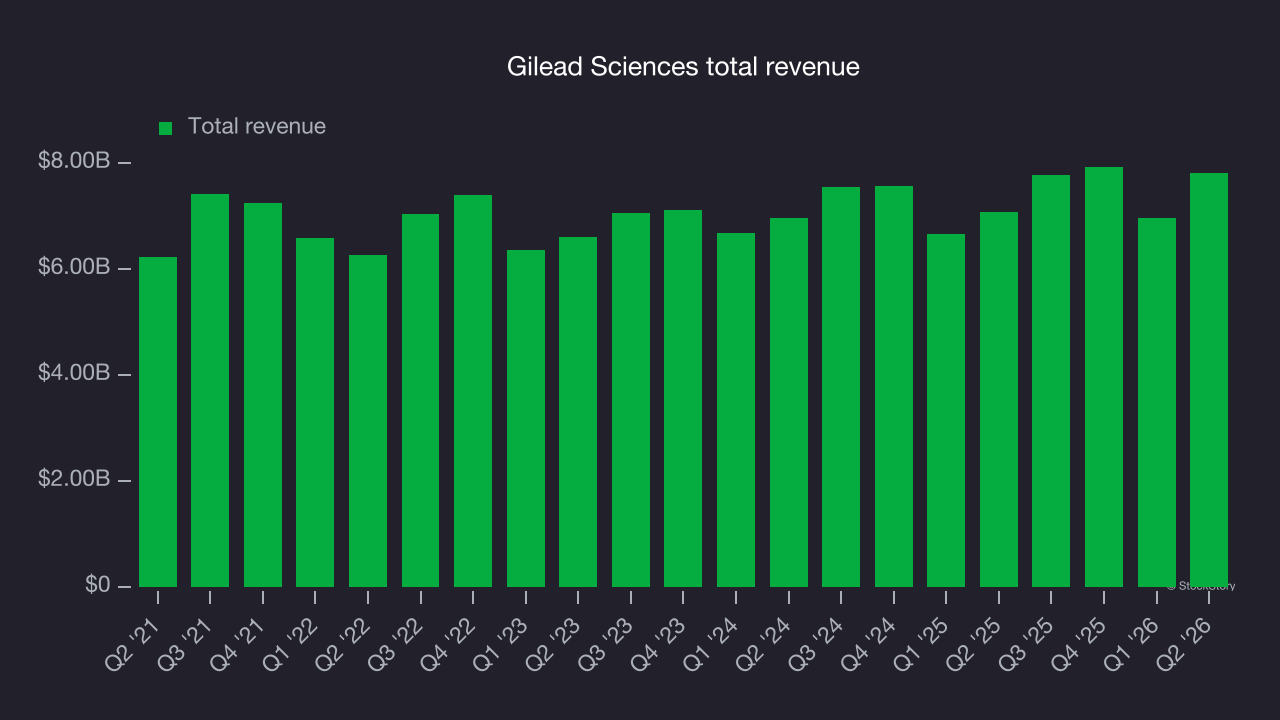This screenshot has width=1280, height=720.
Task: Select the Q3 '23 revenue bar
Action: coord(631,400)
